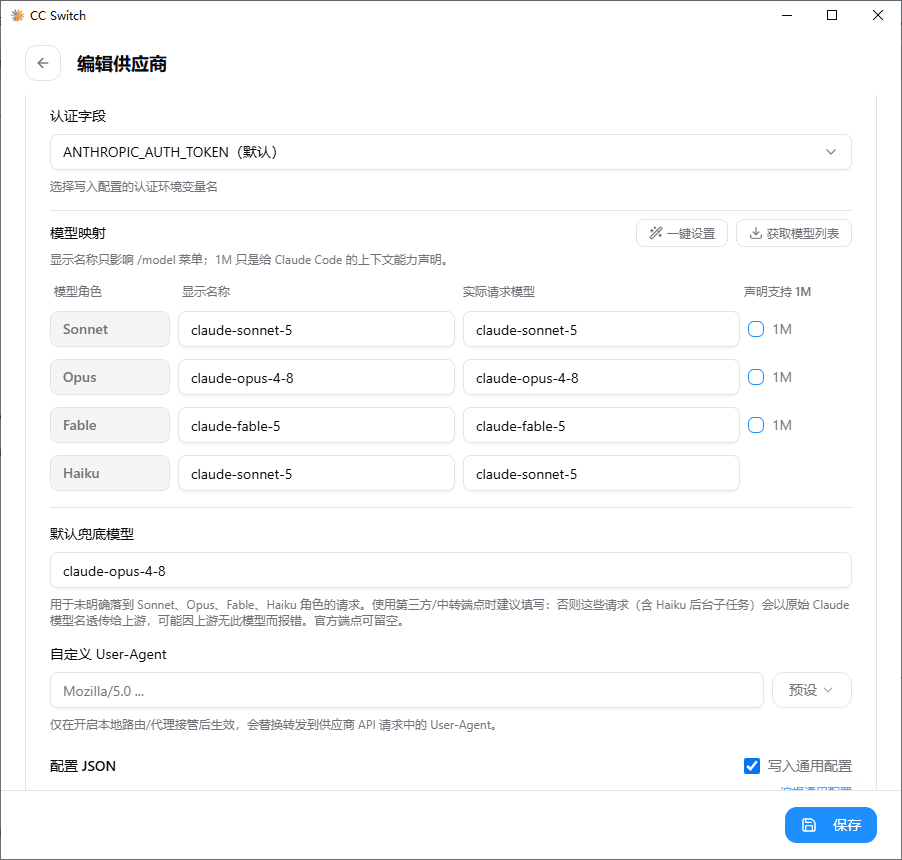Edit the Haiku actual request model field

601,473
